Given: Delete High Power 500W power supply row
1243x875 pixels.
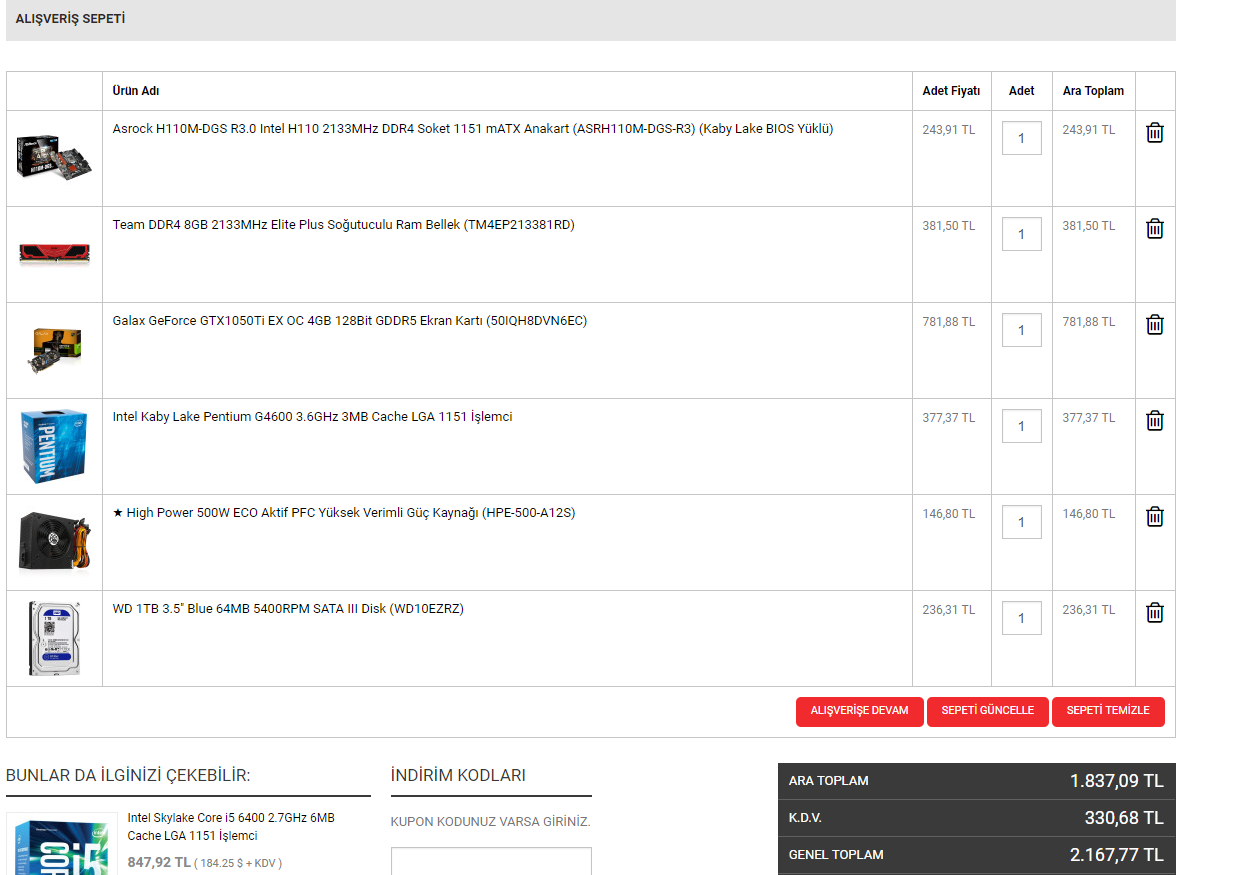Looking at the screenshot, I should (1154, 517).
